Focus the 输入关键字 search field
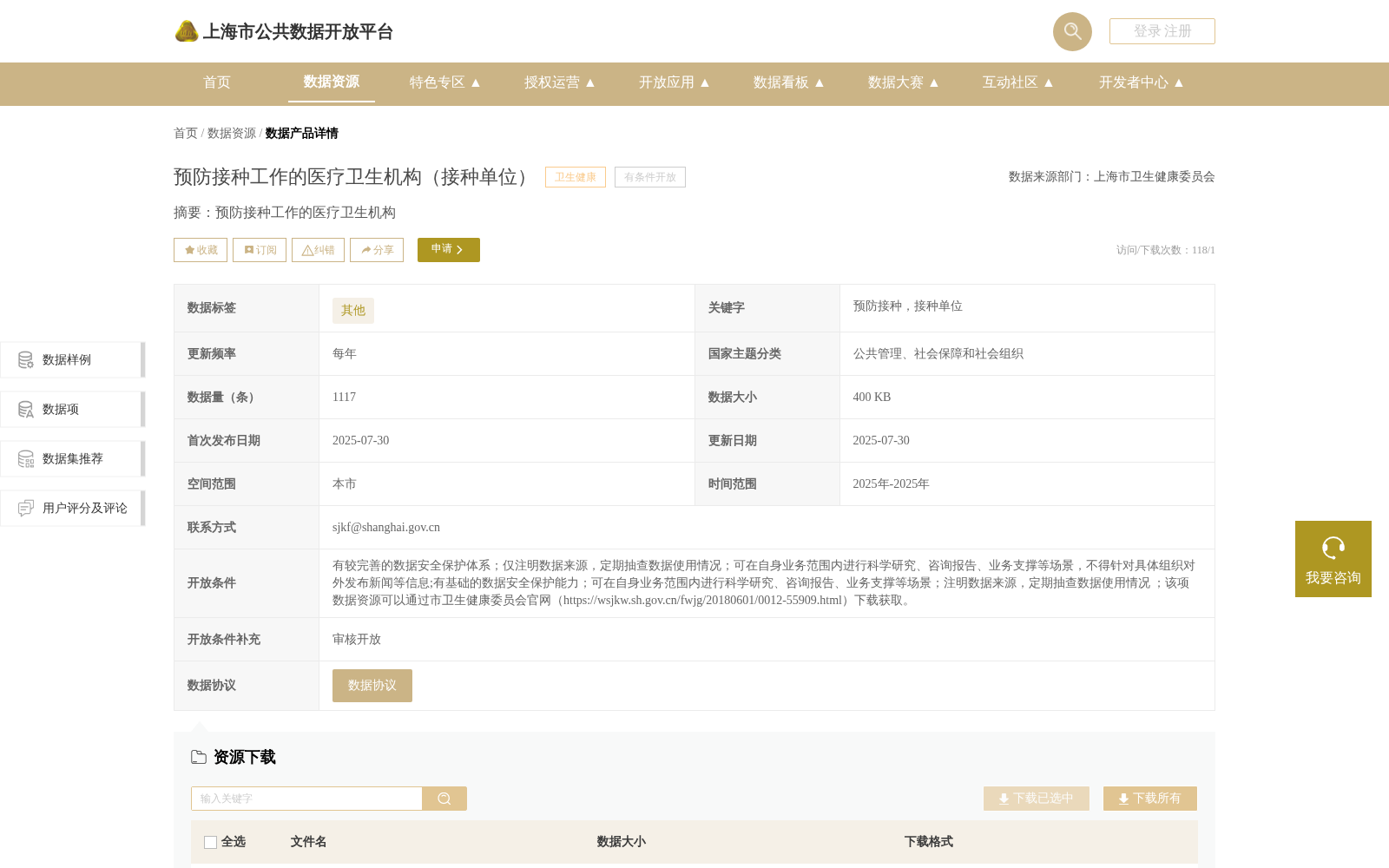 point(306,799)
